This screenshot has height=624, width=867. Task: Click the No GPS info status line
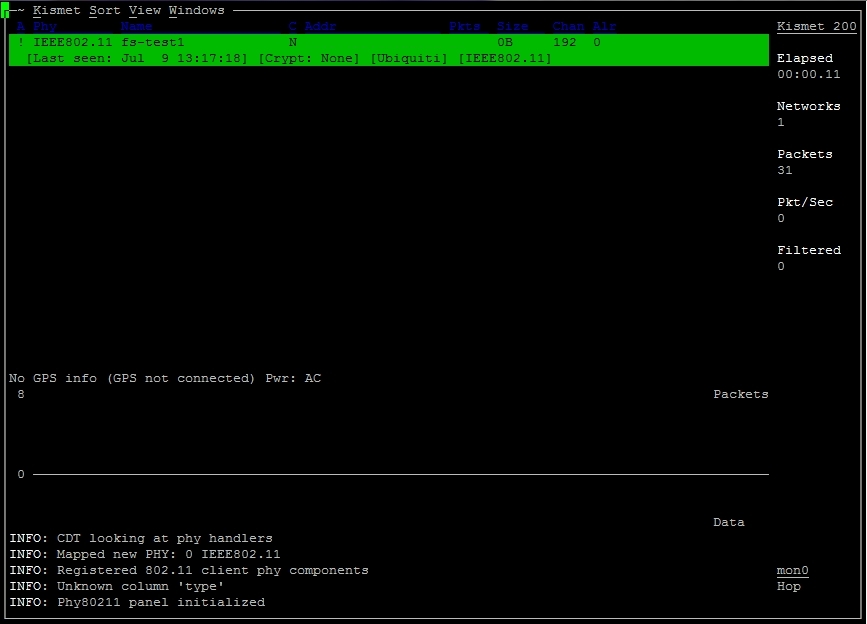coord(132,379)
